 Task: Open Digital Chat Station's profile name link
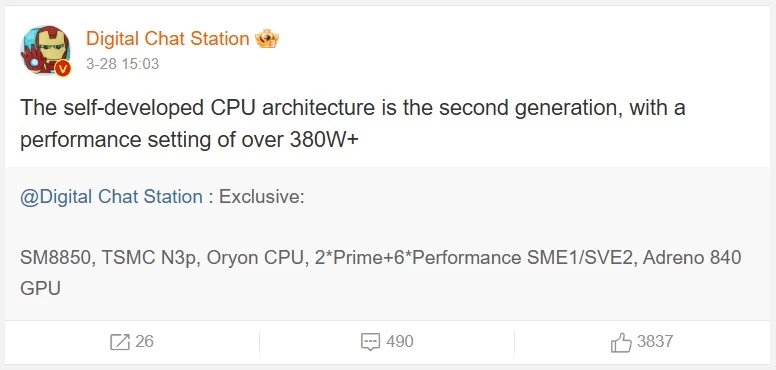pyautogui.click(x=167, y=39)
